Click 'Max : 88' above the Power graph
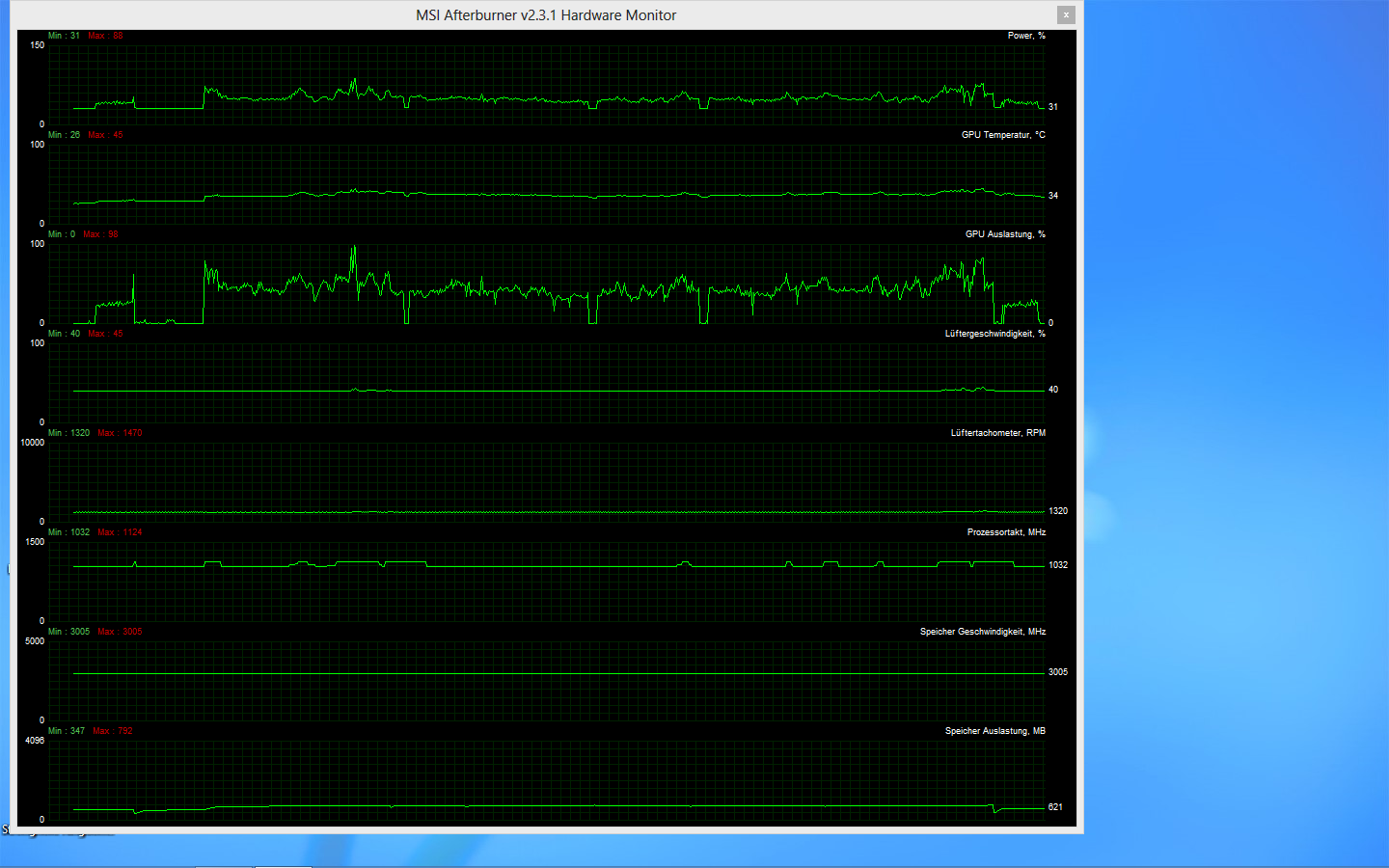The width and height of the screenshot is (1389, 868). (x=105, y=36)
